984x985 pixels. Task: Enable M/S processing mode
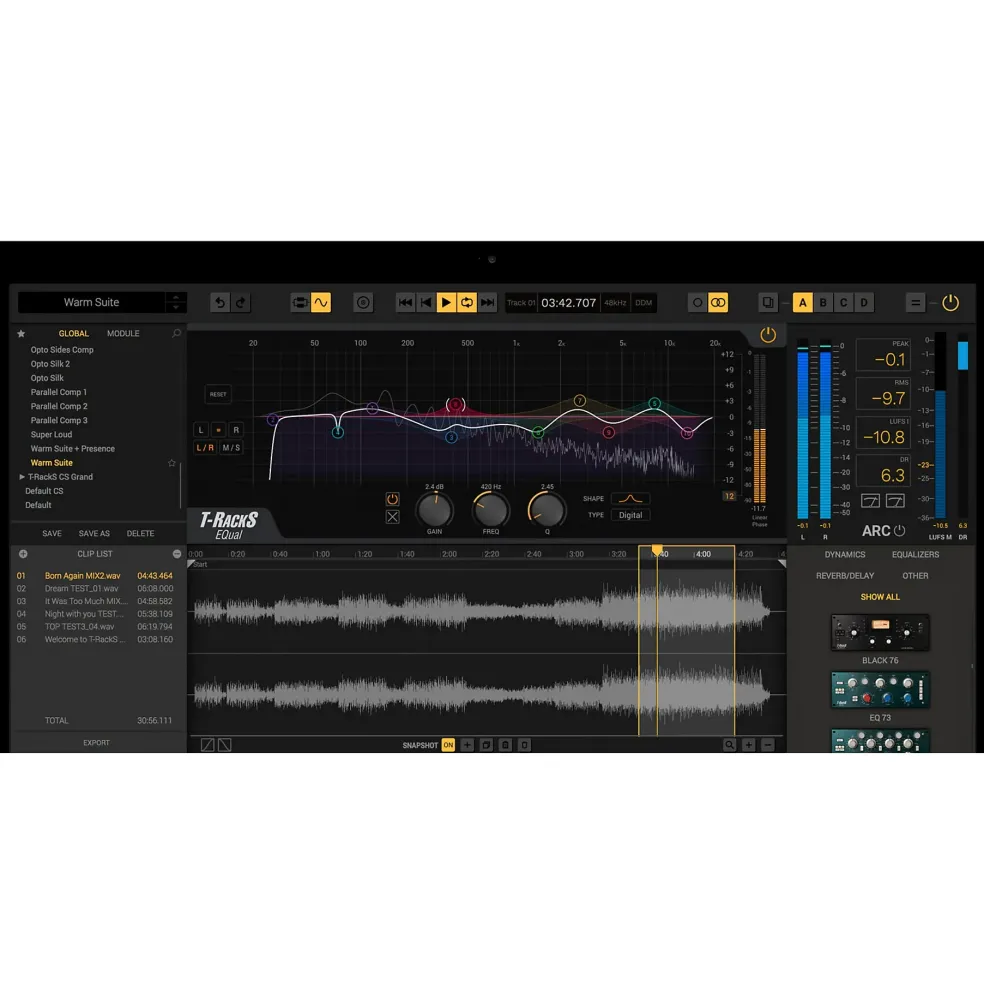pos(231,448)
